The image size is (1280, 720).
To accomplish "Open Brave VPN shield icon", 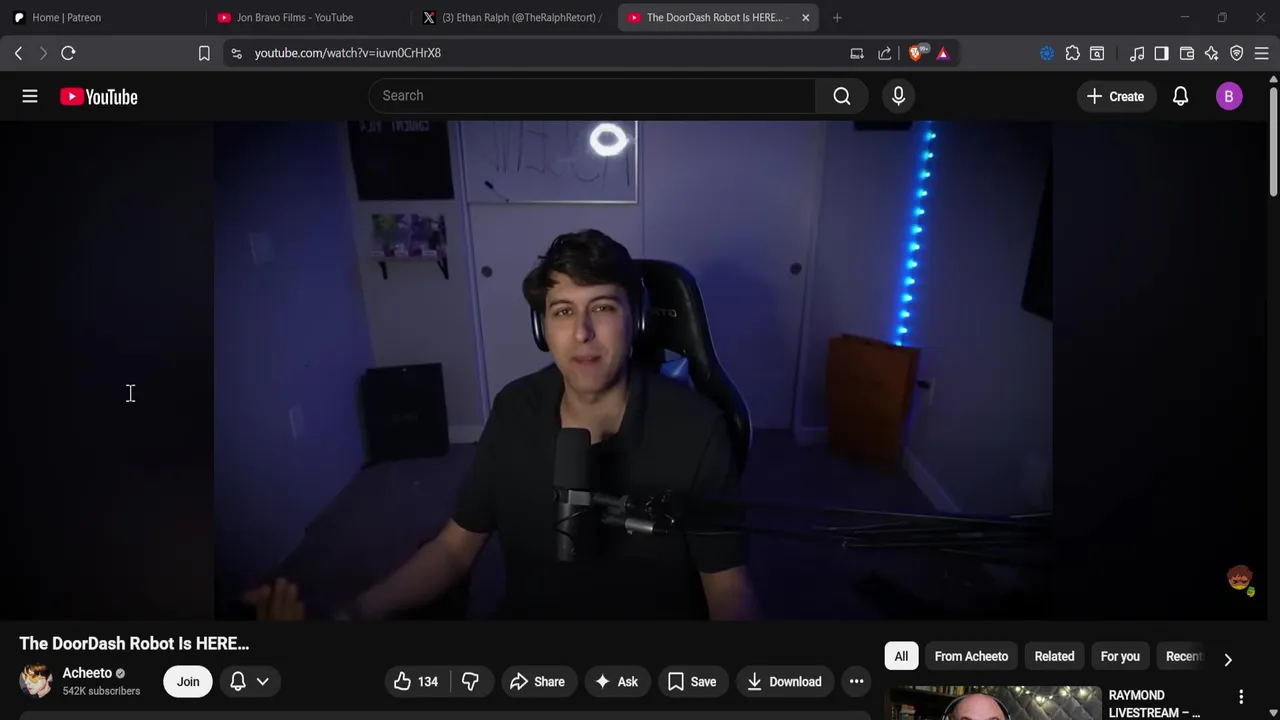I will [1236, 53].
